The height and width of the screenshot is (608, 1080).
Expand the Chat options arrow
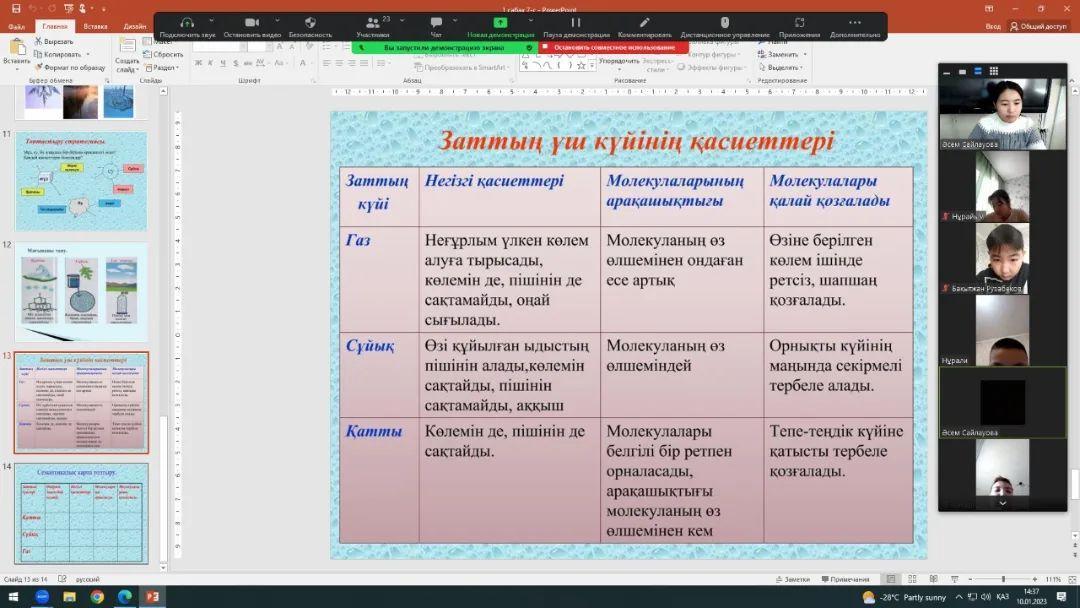pyautogui.click(x=455, y=21)
